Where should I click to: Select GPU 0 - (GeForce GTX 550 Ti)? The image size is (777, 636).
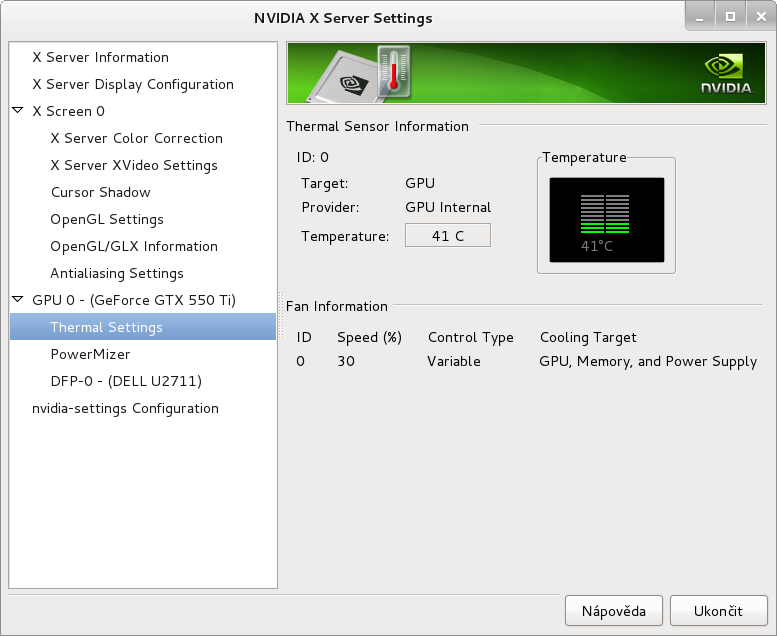coord(134,300)
